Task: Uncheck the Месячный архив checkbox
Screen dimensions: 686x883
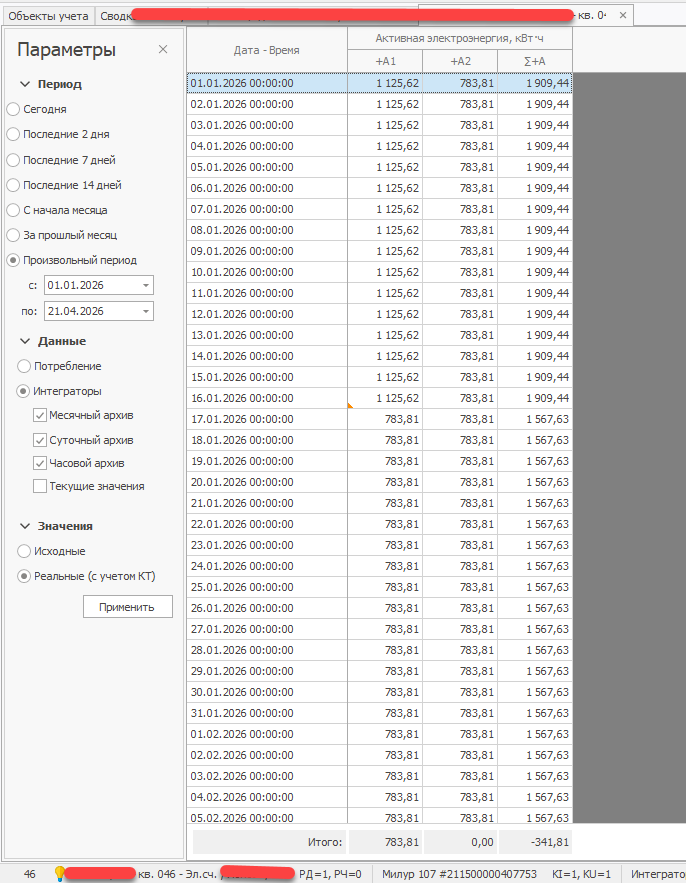Action: click(40, 416)
